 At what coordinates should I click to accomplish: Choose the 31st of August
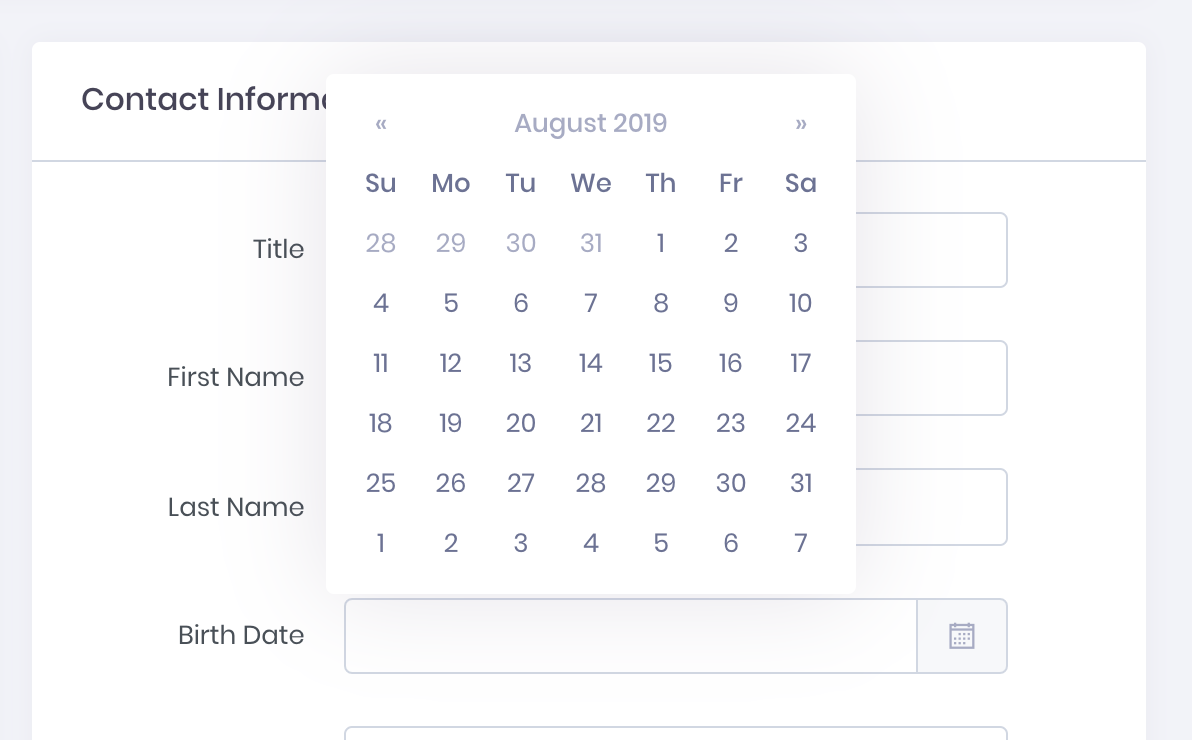[x=800, y=483]
